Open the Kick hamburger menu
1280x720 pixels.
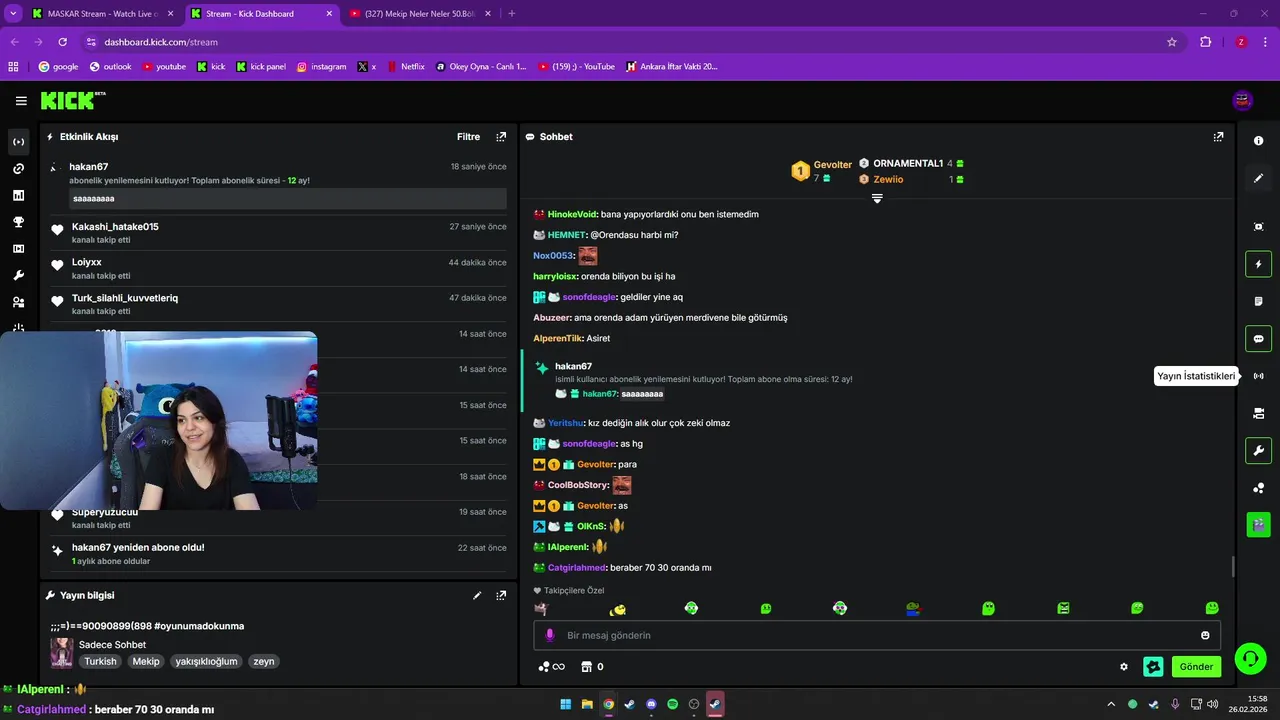click(21, 101)
